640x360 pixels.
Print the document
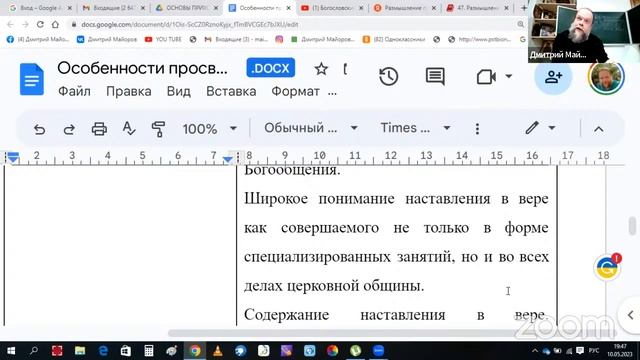[x=99, y=129]
